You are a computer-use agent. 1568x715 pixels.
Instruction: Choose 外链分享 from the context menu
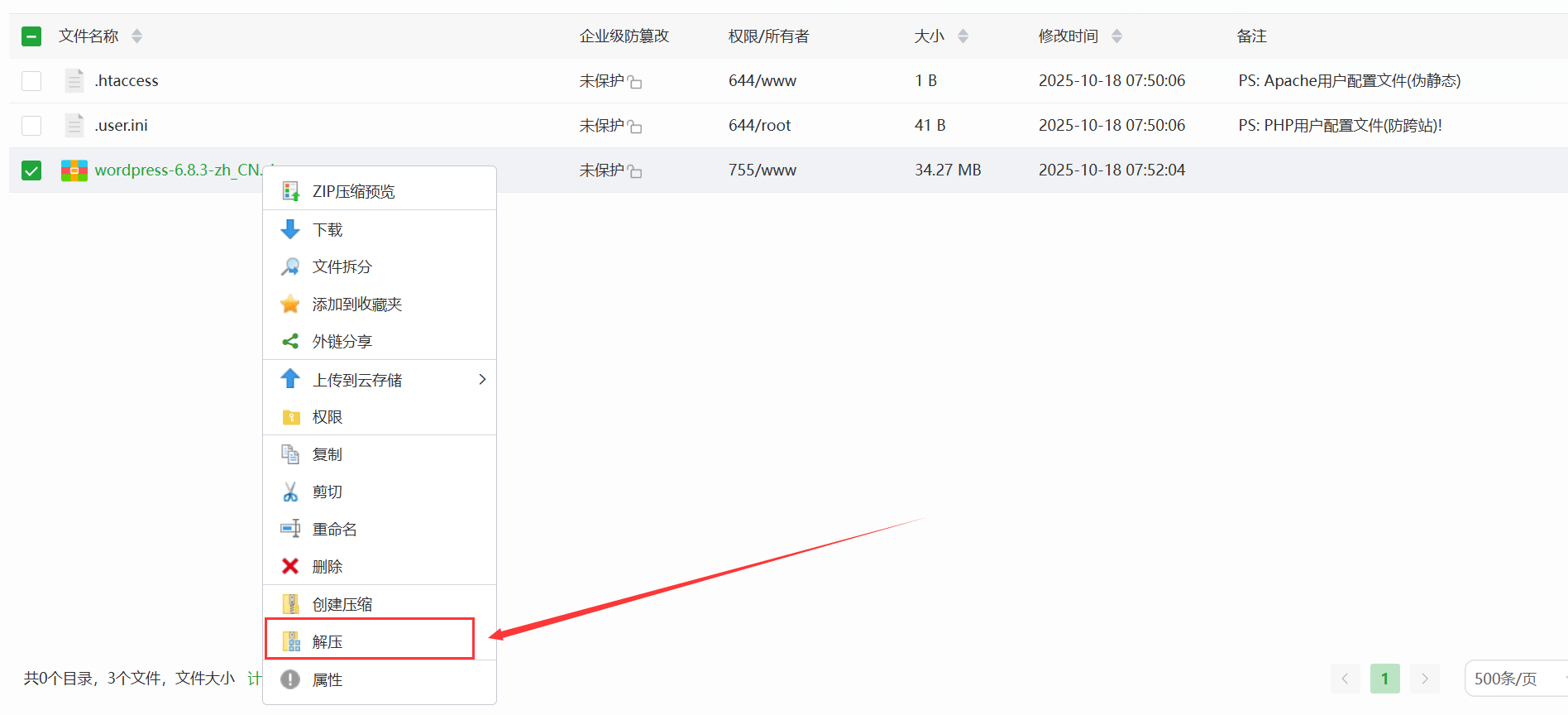[x=380, y=341]
